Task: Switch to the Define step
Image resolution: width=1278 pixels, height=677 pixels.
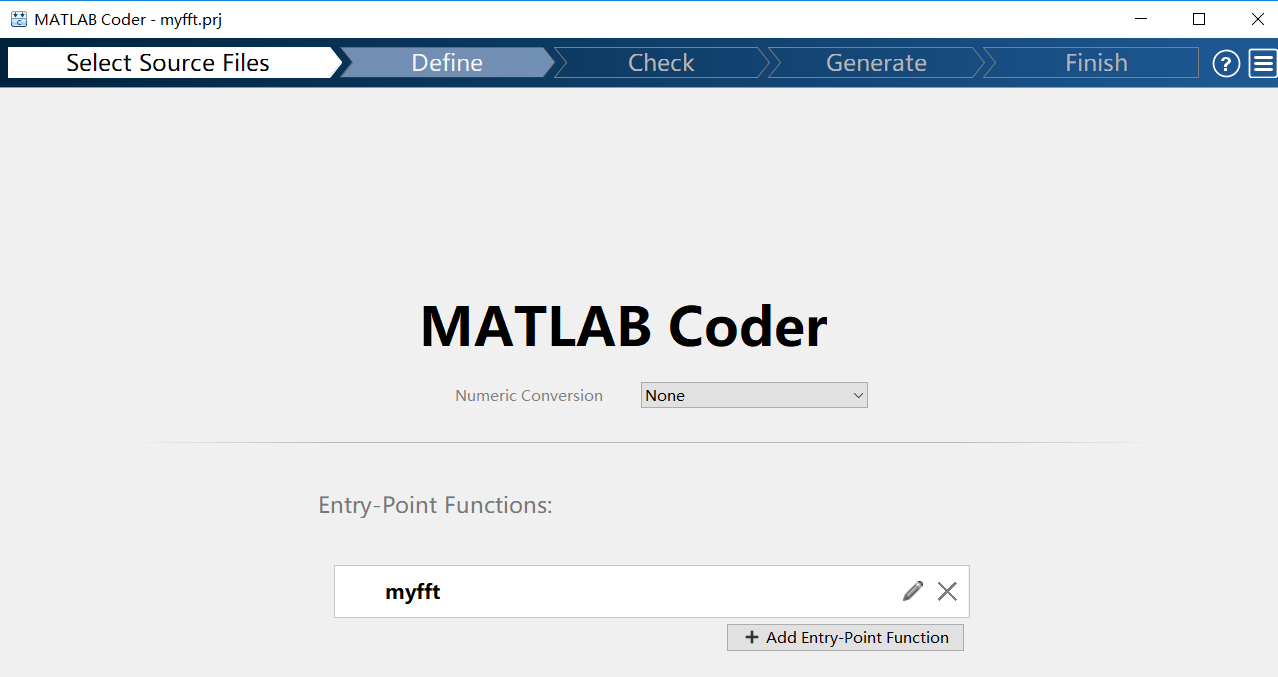Action: [x=447, y=63]
